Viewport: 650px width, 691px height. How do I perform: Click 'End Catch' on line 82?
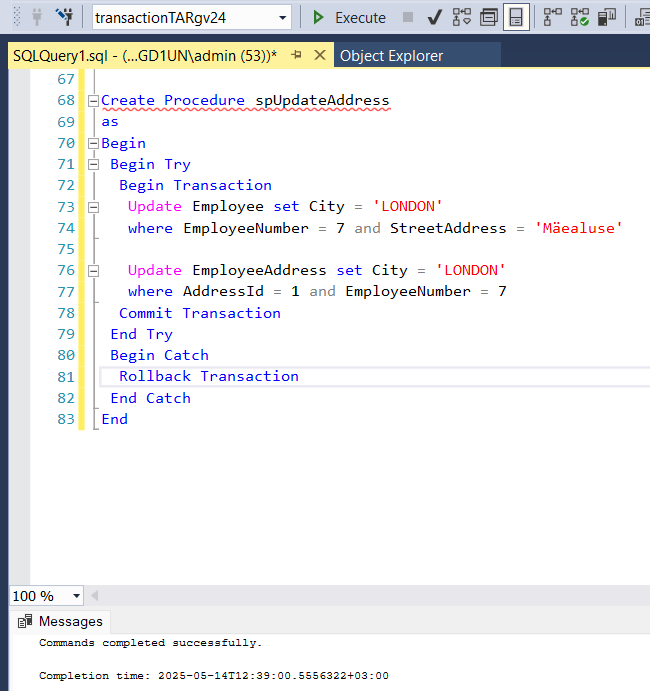pos(150,398)
